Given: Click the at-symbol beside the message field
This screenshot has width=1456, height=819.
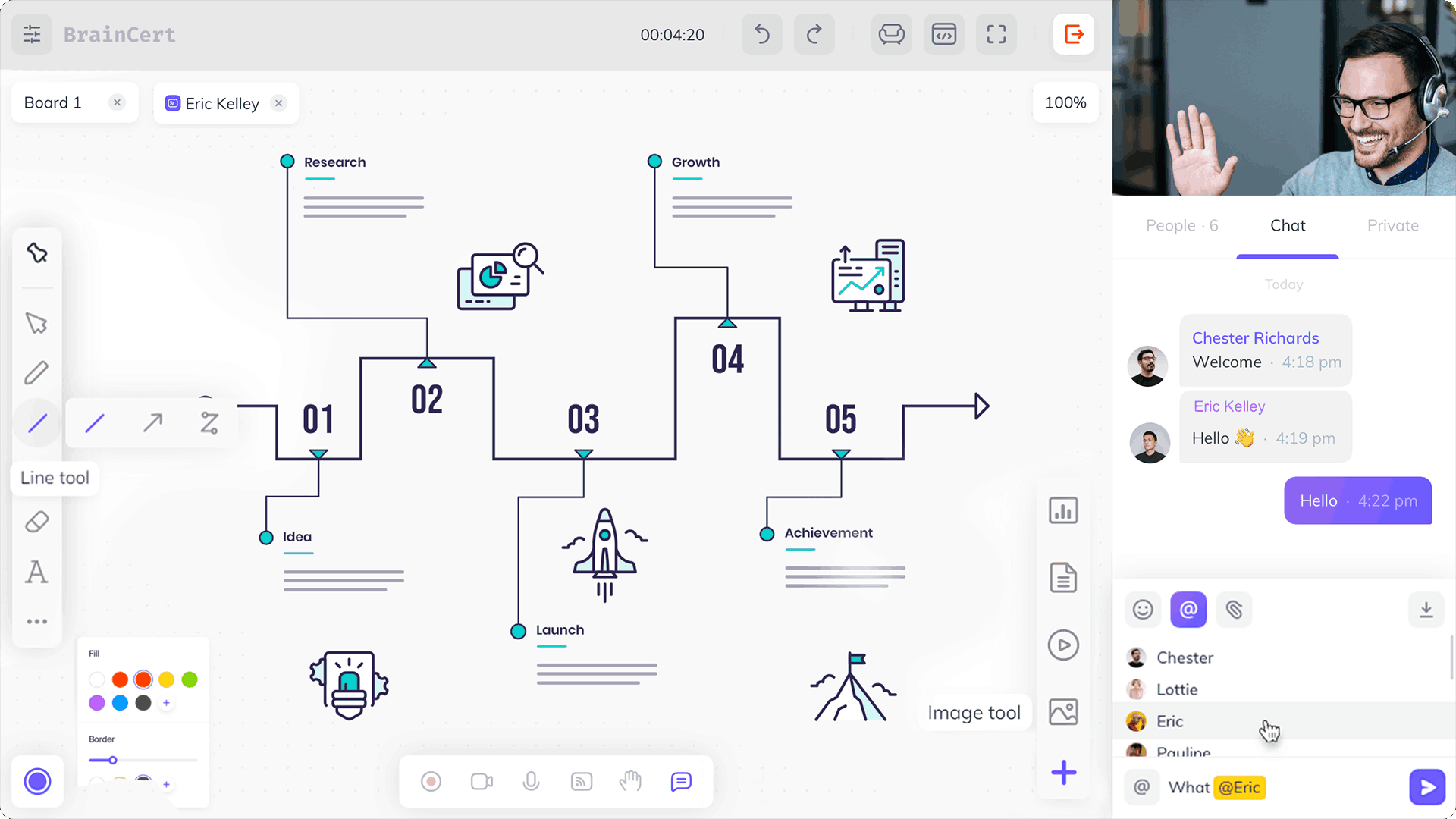Looking at the screenshot, I should point(1141,787).
